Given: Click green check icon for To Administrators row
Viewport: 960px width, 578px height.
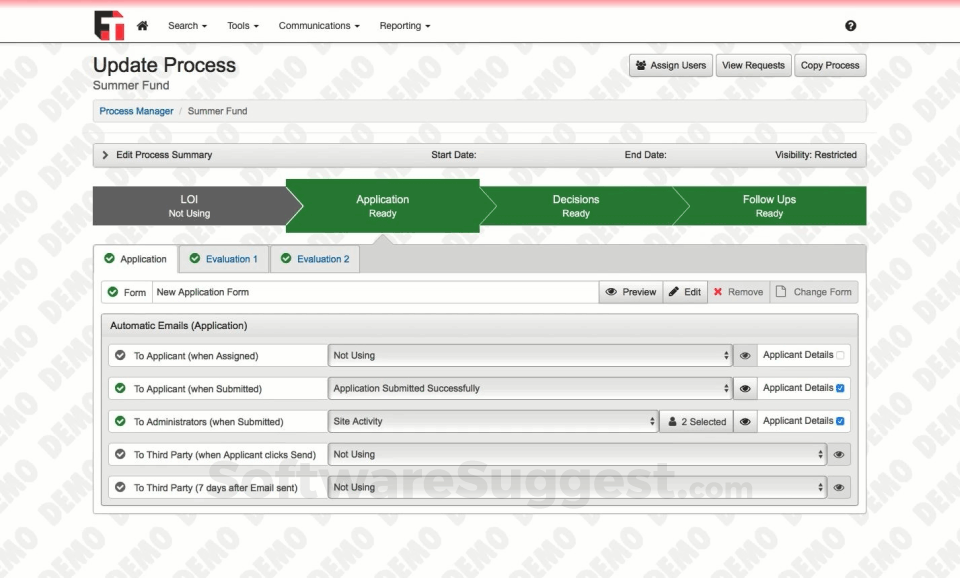Looking at the screenshot, I should 120,421.
